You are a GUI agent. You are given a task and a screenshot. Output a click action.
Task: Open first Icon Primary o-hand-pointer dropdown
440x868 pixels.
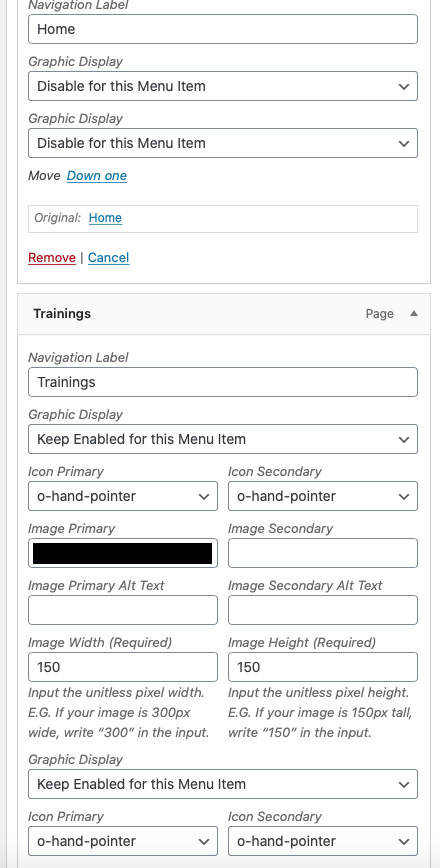tap(123, 496)
